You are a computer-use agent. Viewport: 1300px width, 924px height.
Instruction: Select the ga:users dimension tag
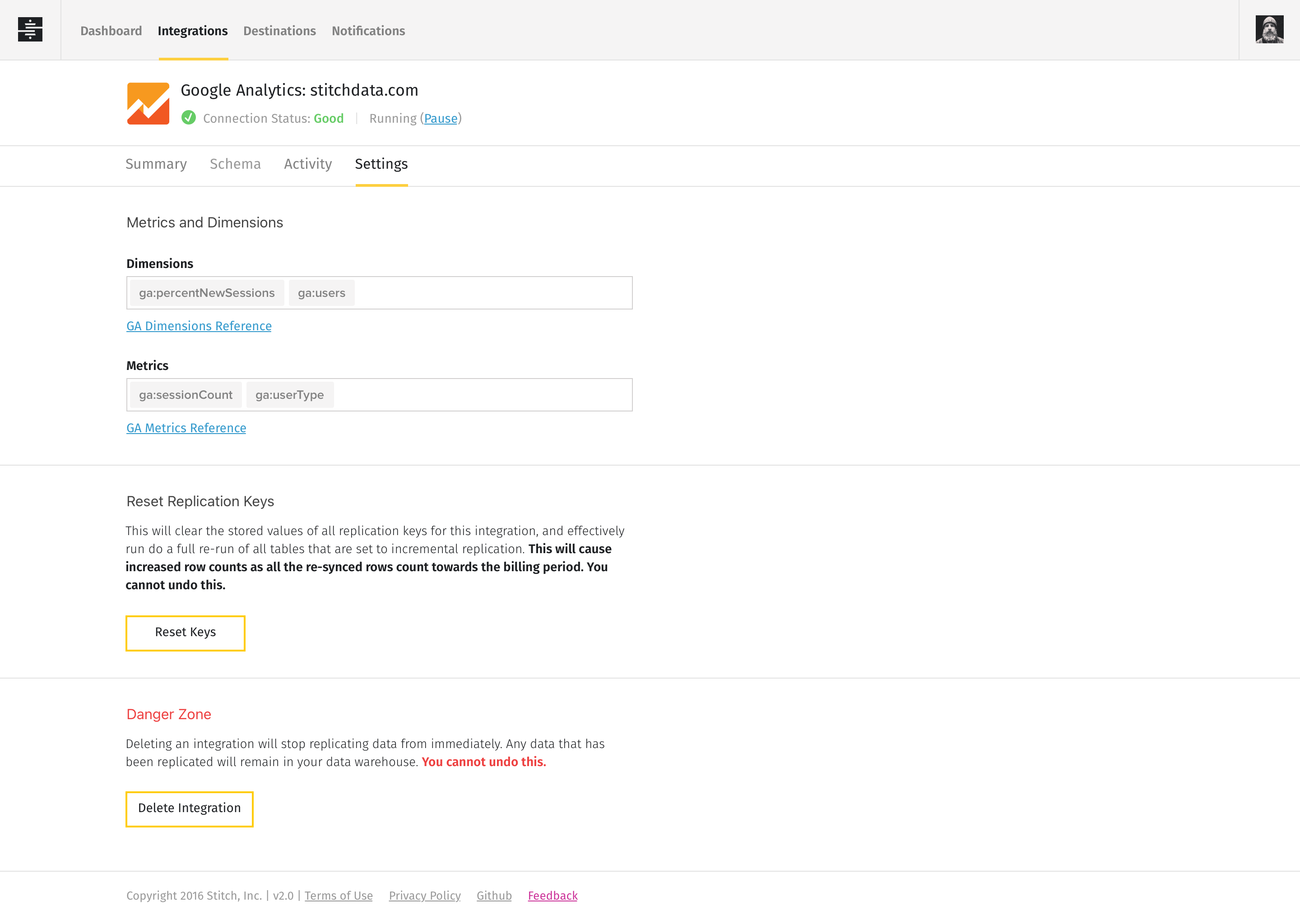pos(321,293)
